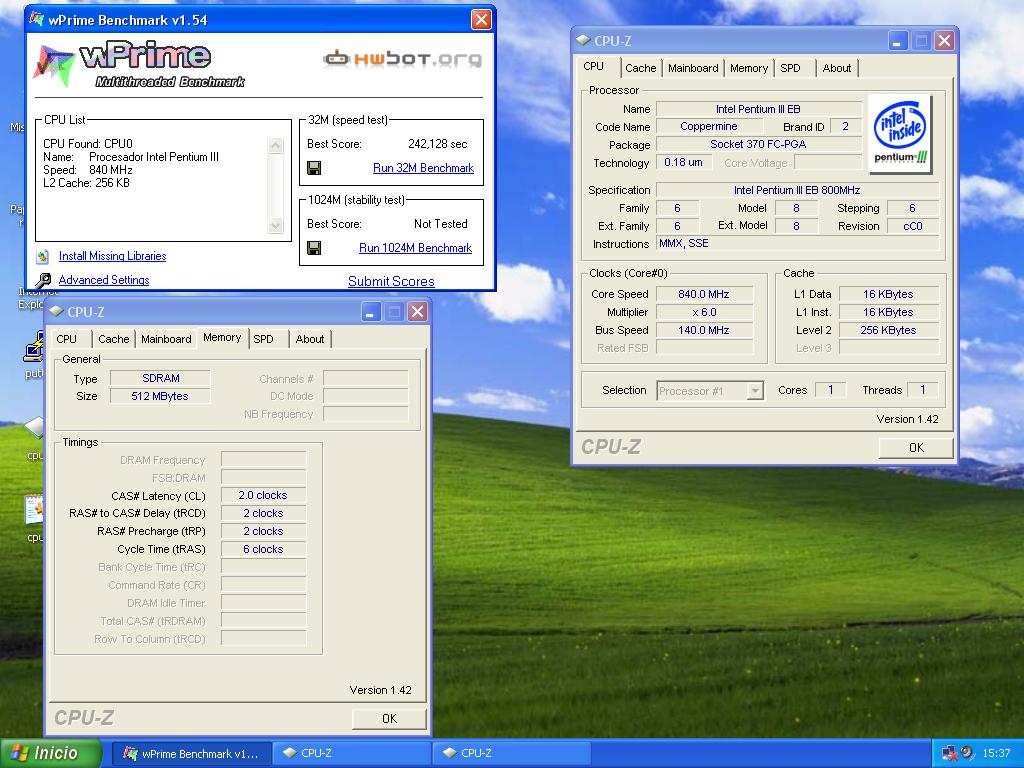The height and width of the screenshot is (768, 1024).
Task: Click the Specification Pentium III EB 800MHz field
Action: (x=797, y=190)
